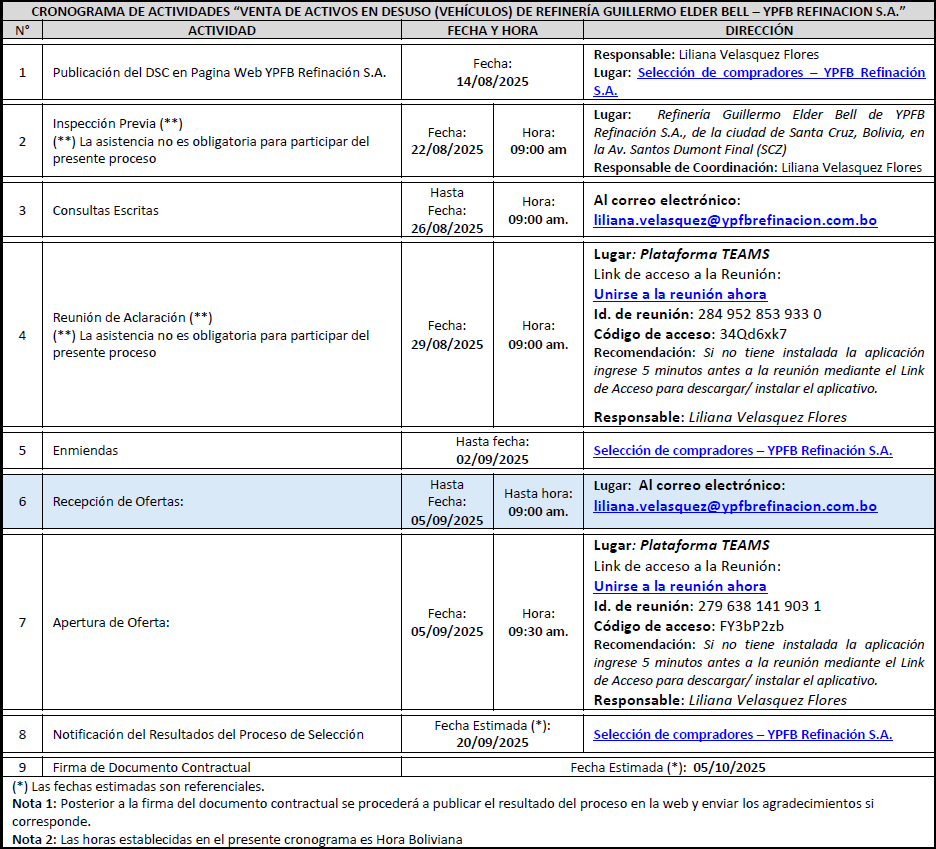Click the '09:00 am.' time in the Reunión de Aclaración row
Screen dimensions: 936x849
tap(538, 344)
